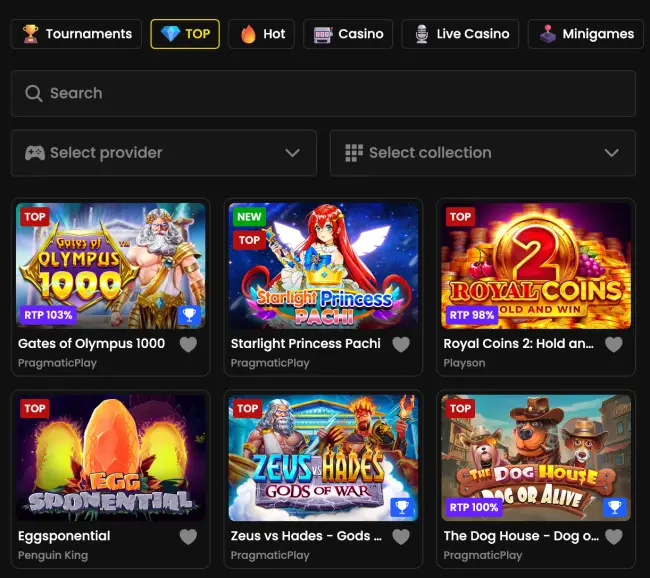Click the TOP badge on The Dog House
This screenshot has width=650, height=578.
point(461,409)
